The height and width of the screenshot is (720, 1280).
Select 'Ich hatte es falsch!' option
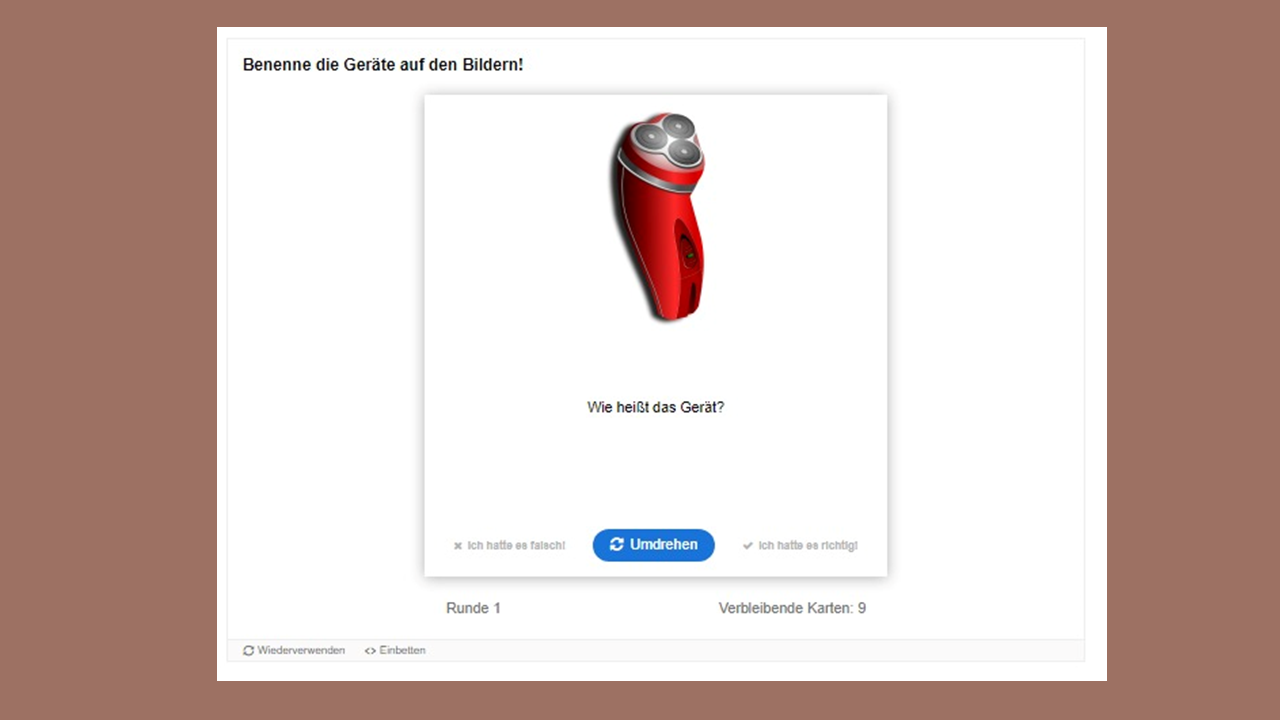click(x=516, y=546)
